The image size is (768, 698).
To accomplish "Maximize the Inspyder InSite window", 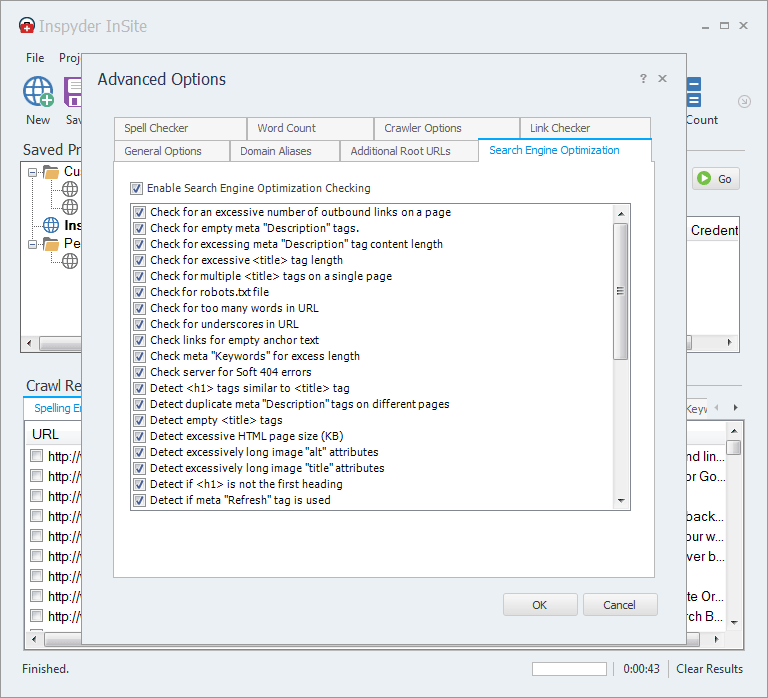I will [x=724, y=25].
